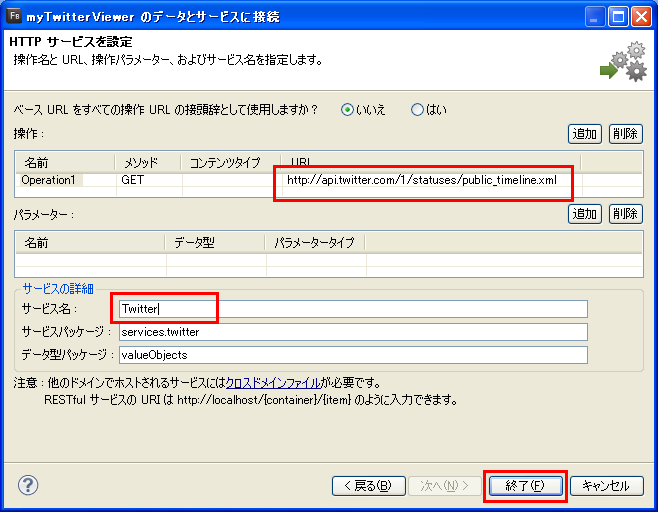Click the help question mark icon
The height and width of the screenshot is (512, 658).
coord(28,485)
